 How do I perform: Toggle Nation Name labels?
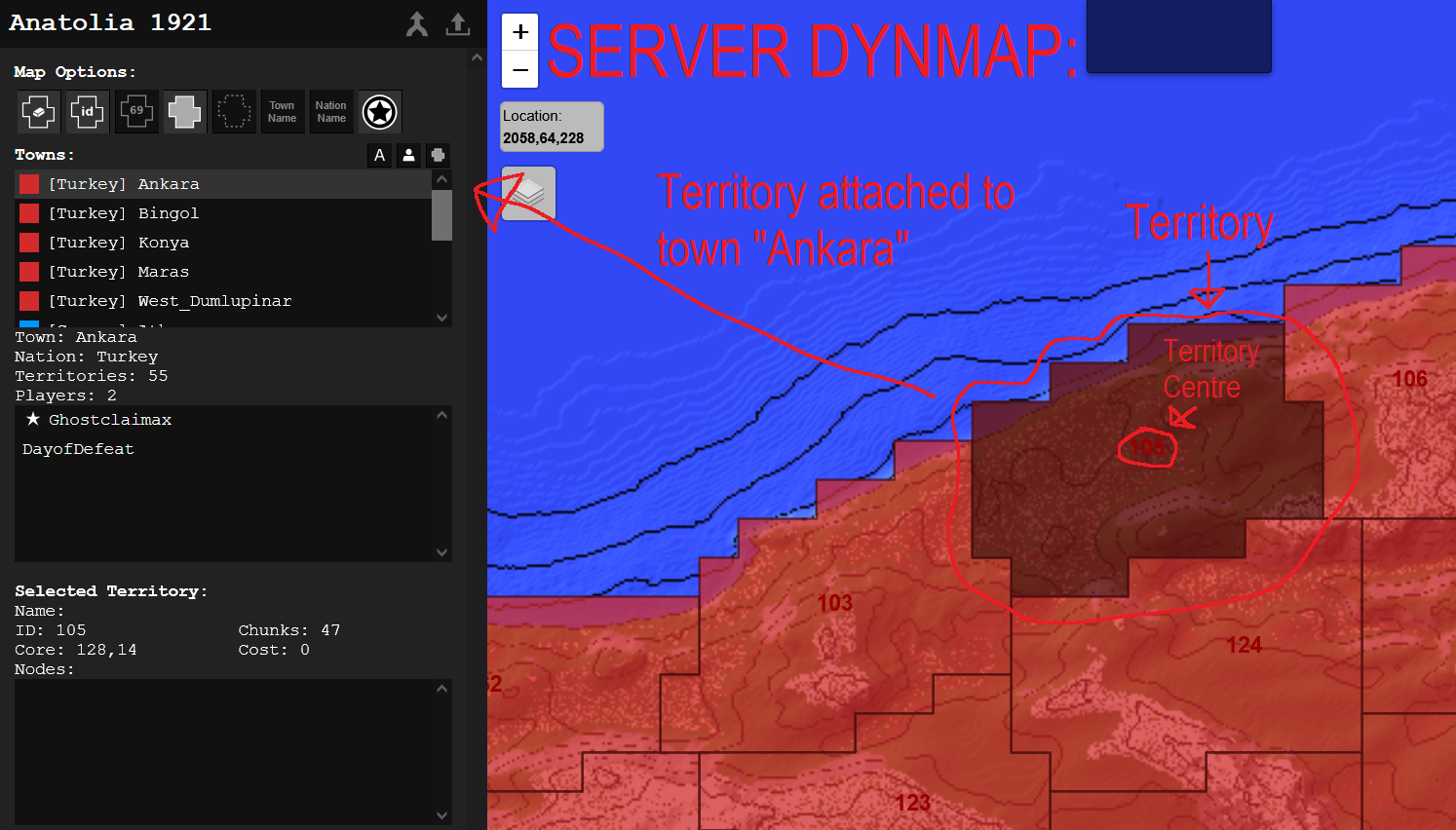coord(331,112)
